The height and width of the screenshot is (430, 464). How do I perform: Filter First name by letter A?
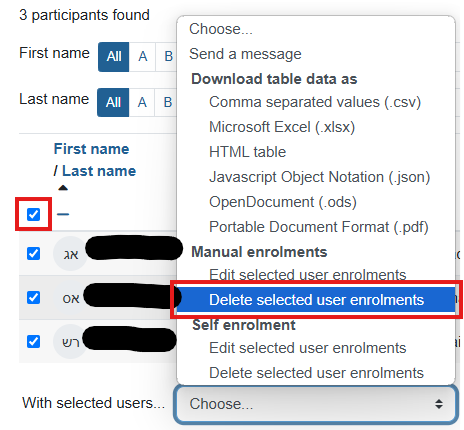pyautogui.click(x=143, y=57)
